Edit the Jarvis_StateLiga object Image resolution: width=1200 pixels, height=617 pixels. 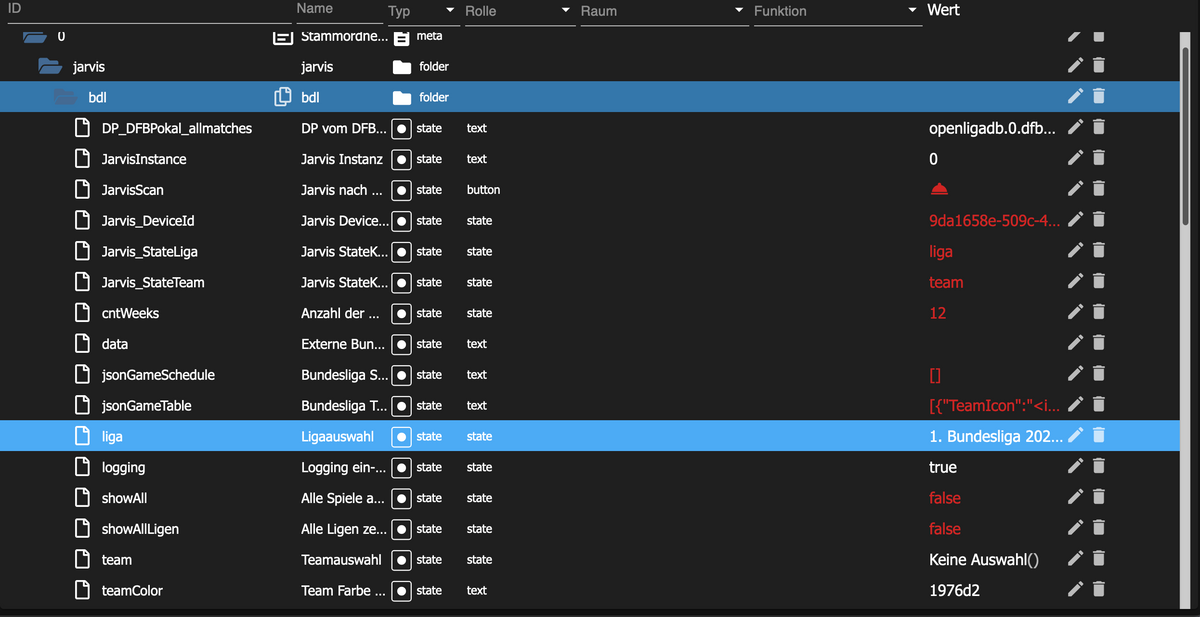pos(1075,251)
